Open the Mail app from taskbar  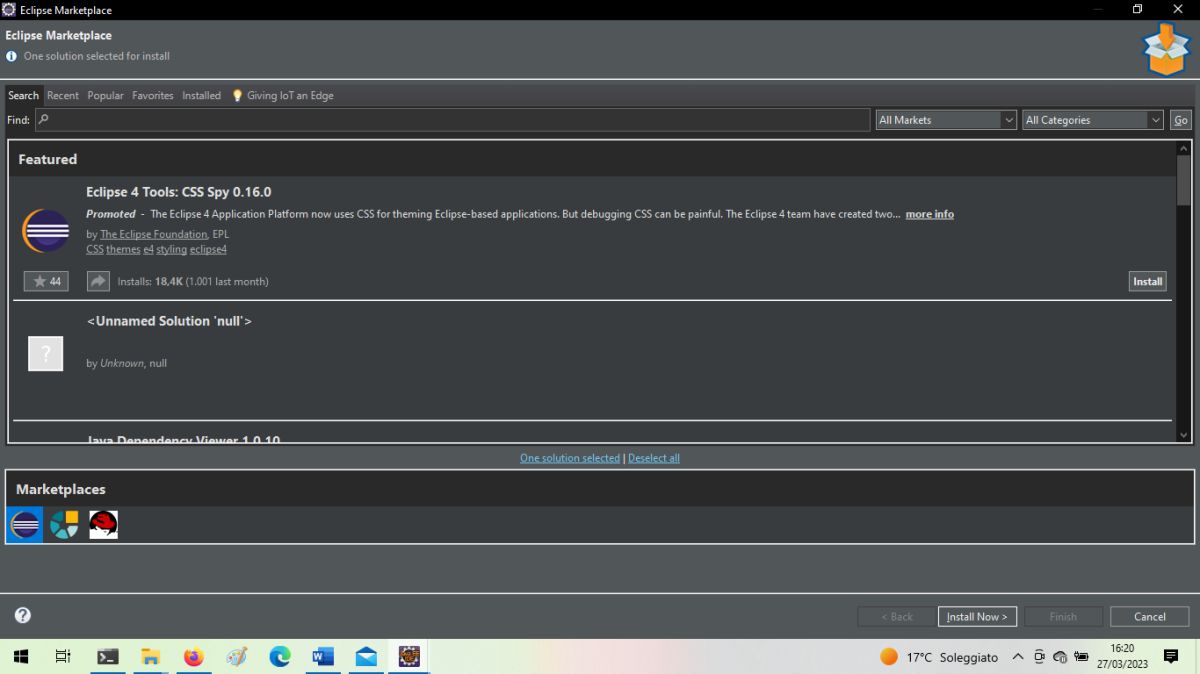[366, 656]
